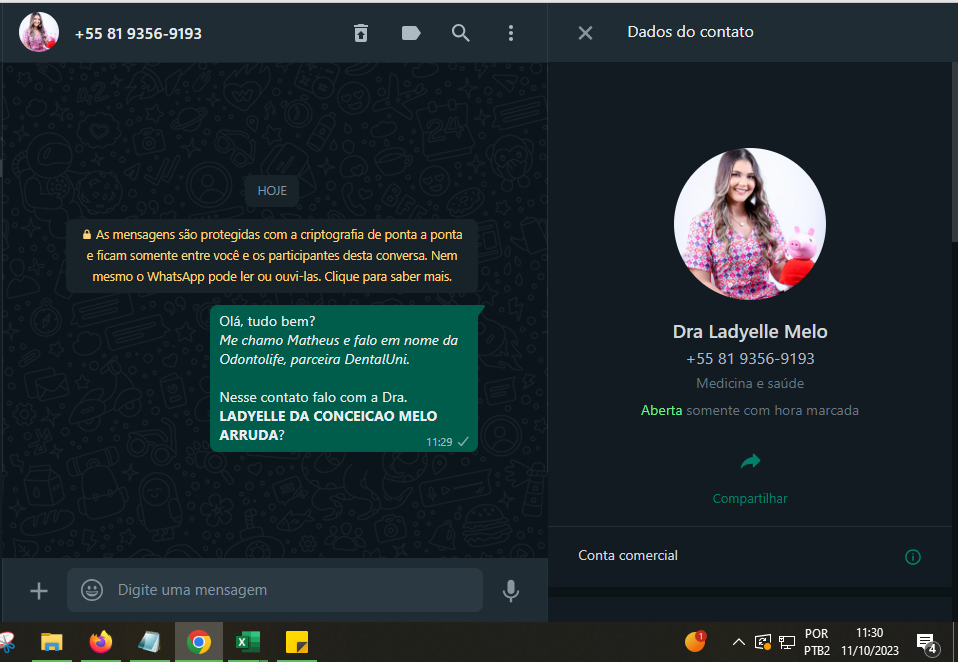958x662 pixels.
Task: Click the Medicina e saúde category text
Action: tap(750, 384)
